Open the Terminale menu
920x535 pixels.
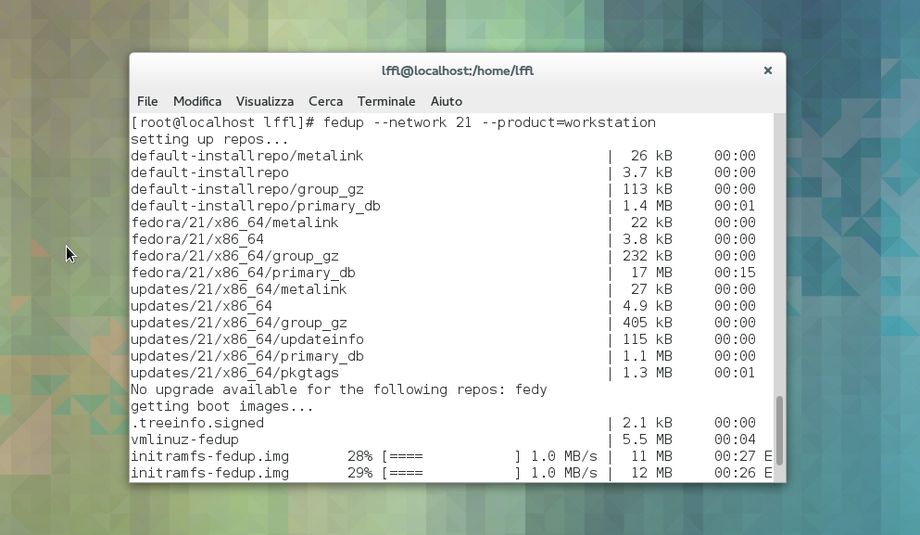click(386, 101)
